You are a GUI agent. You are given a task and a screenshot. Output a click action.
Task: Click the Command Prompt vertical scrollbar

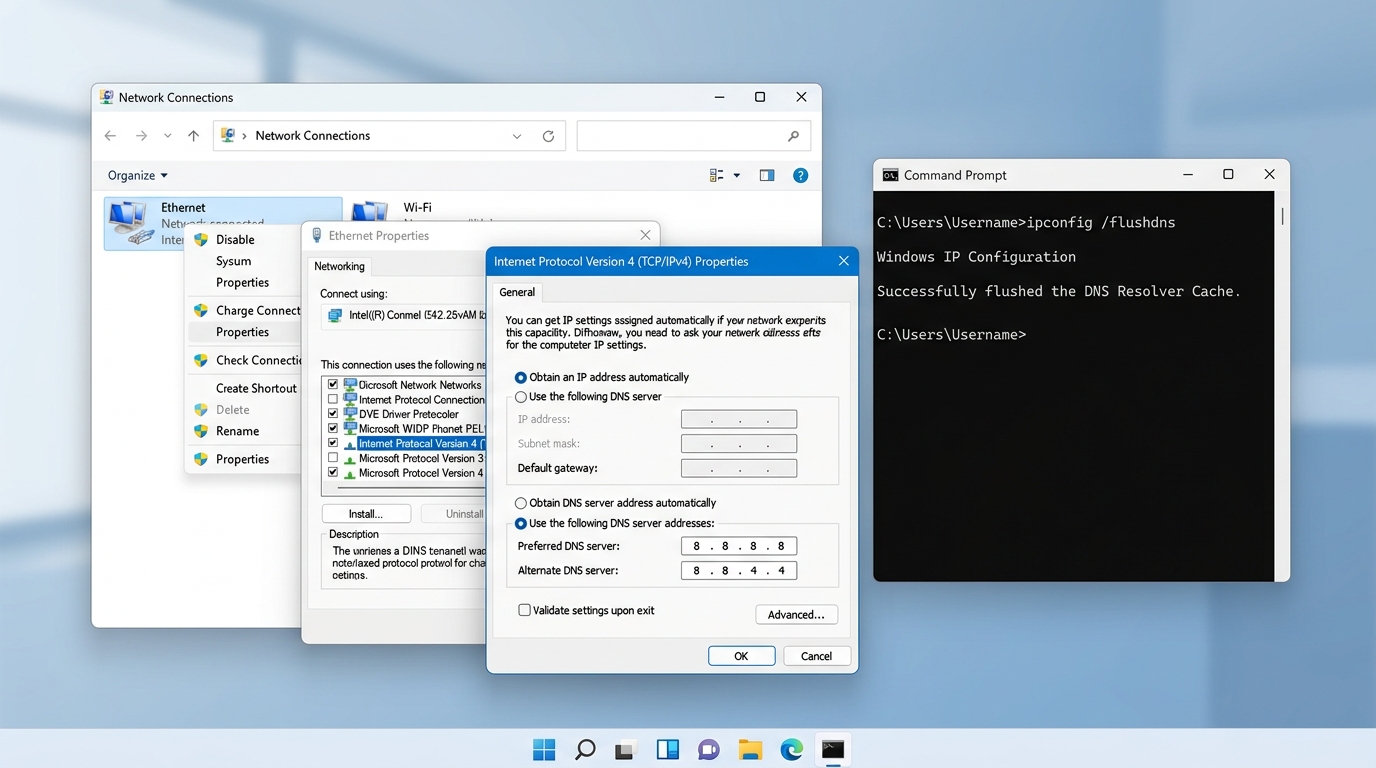click(x=1282, y=216)
